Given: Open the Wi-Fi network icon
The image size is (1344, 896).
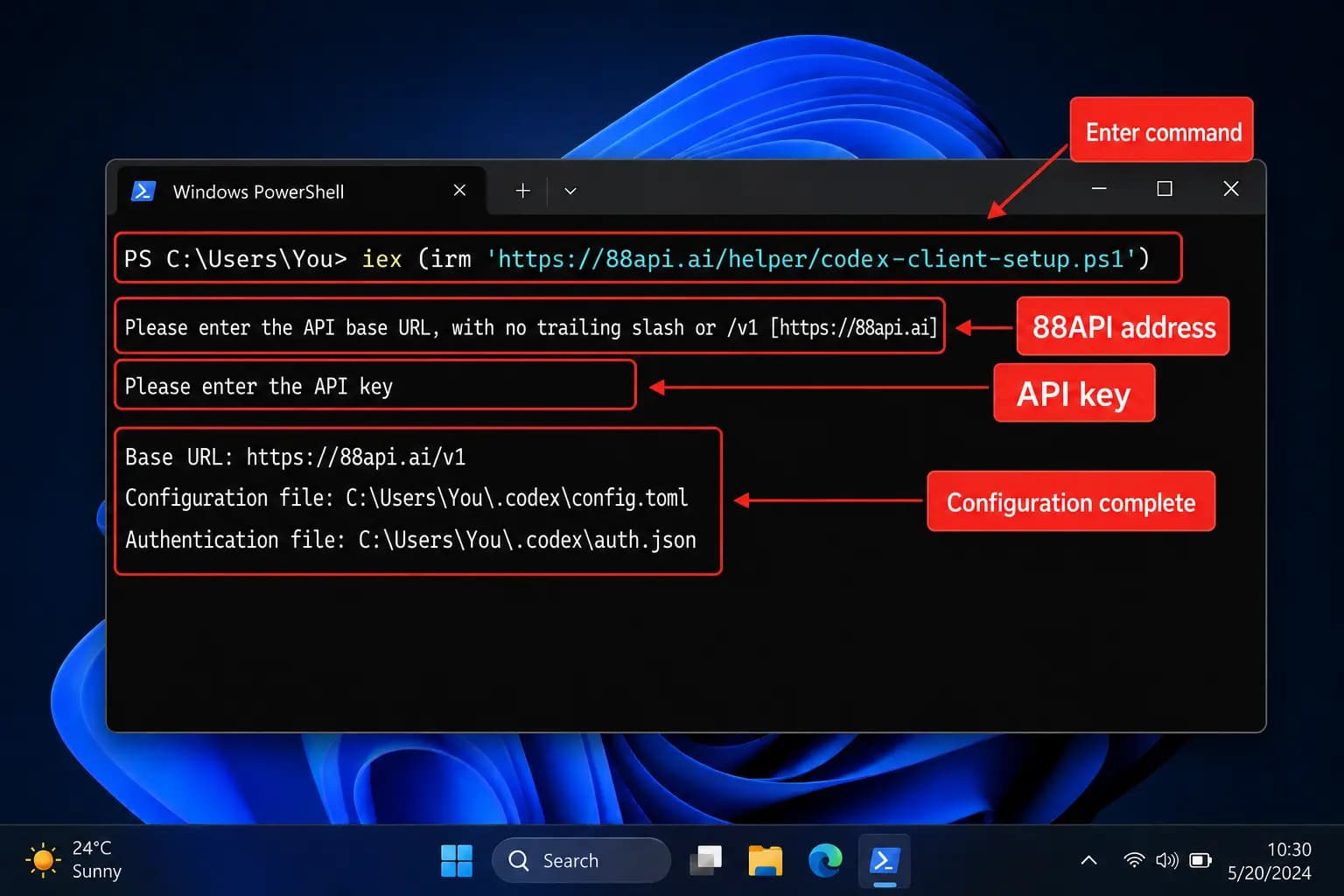Looking at the screenshot, I should pos(1134,860).
